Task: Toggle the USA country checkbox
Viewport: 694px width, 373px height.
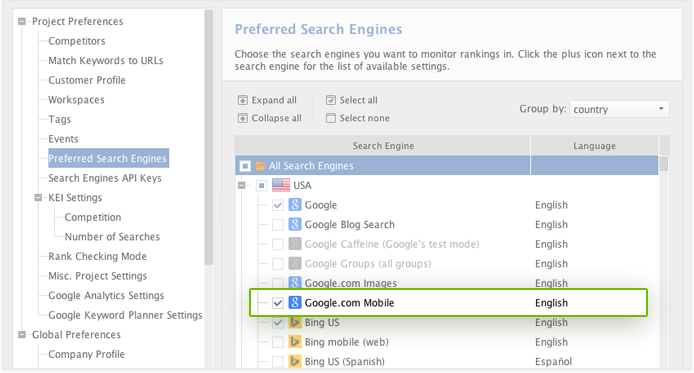Action: point(262,185)
